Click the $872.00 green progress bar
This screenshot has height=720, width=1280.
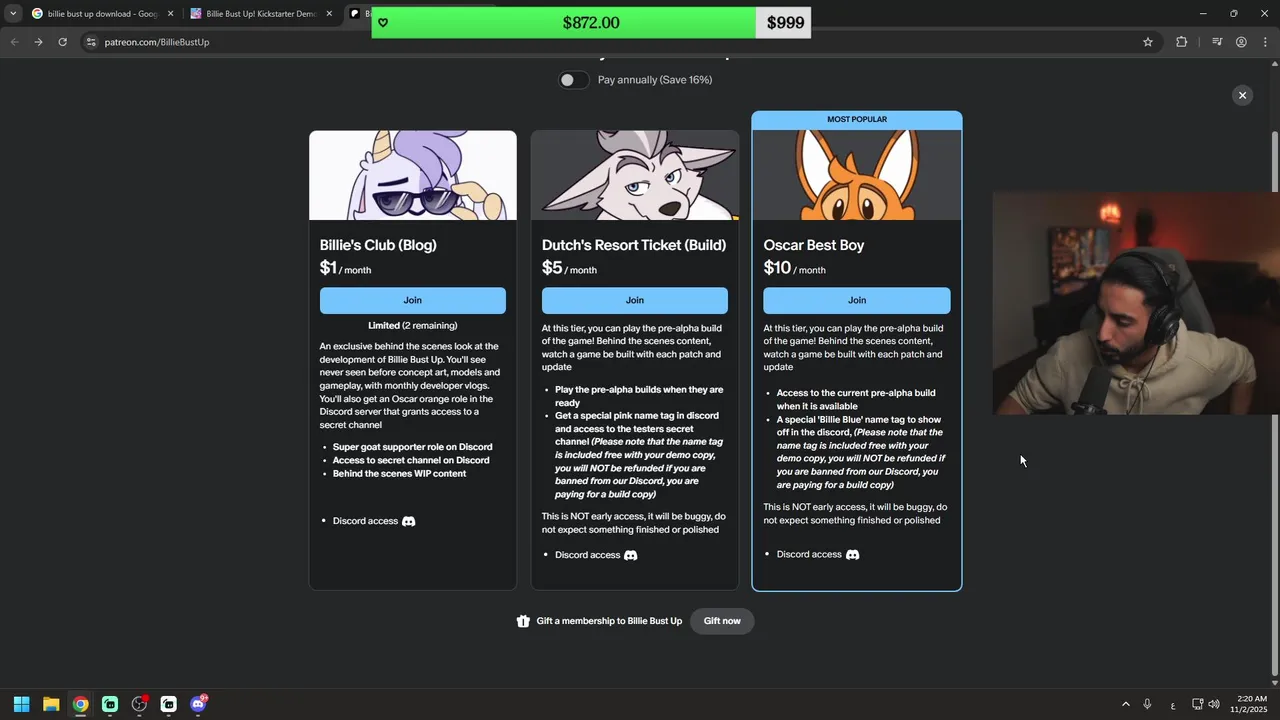[x=563, y=23]
